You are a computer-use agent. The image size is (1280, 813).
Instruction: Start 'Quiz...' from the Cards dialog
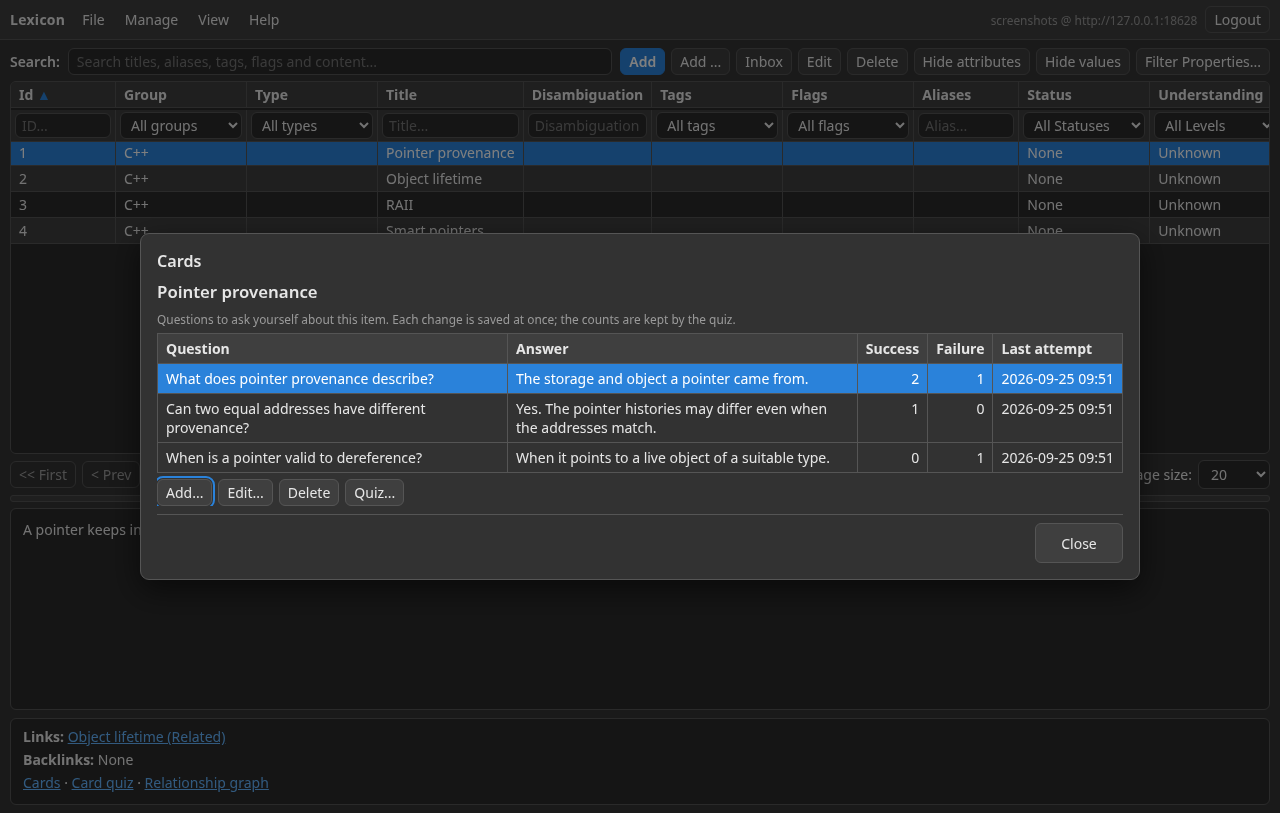coord(375,493)
